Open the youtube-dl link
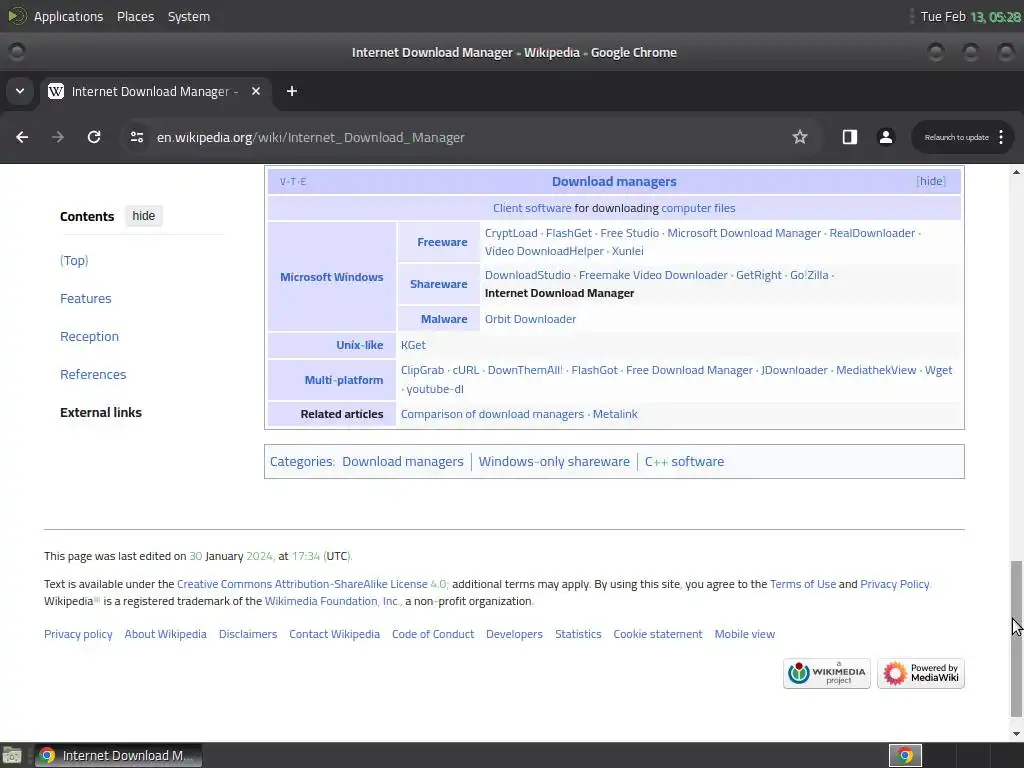1024x768 pixels. point(435,389)
